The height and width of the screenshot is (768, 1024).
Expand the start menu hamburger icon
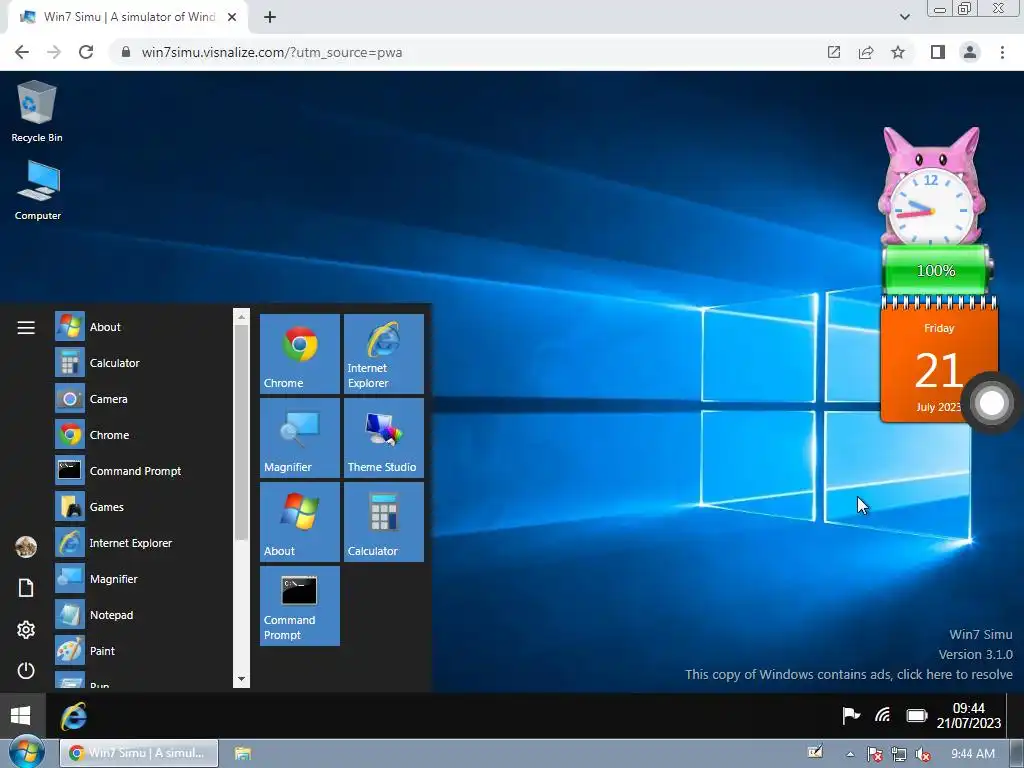coord(26,327)
